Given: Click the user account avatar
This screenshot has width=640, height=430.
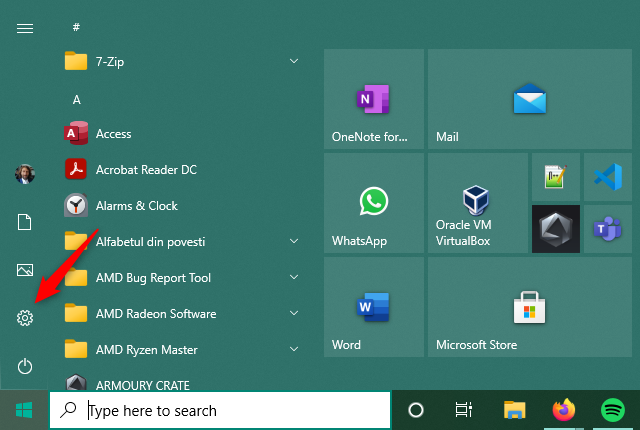Looking at the screenshot, I should coord(25,174).
